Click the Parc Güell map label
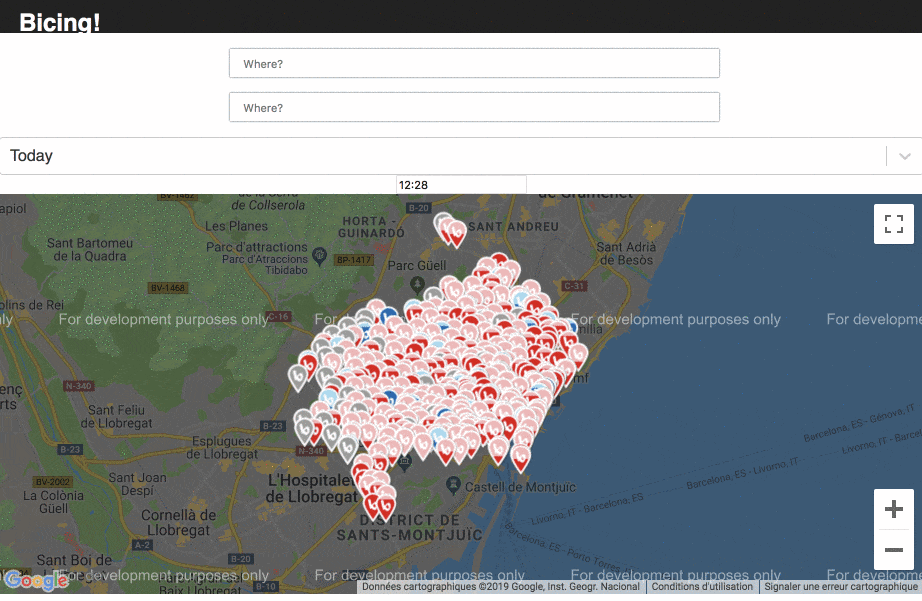 [417, 266]
